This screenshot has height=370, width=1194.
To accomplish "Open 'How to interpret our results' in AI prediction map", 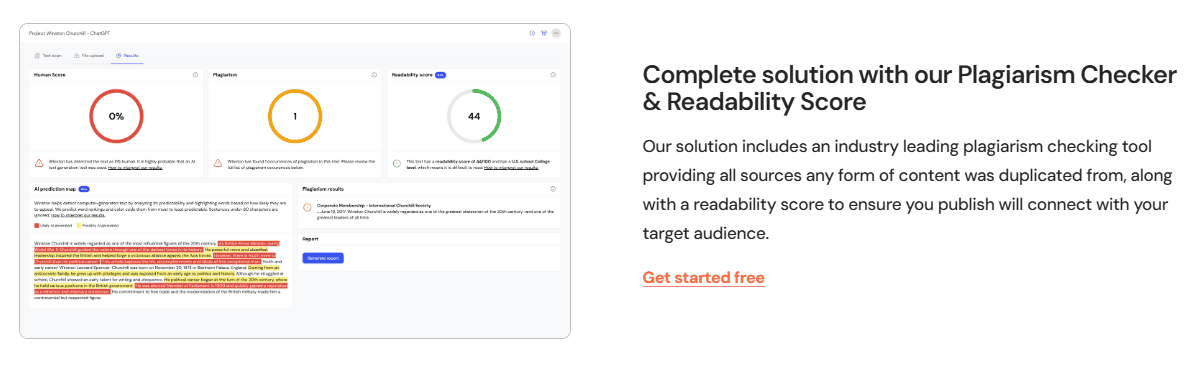I will pyautogui.click(x=78, y=215).
